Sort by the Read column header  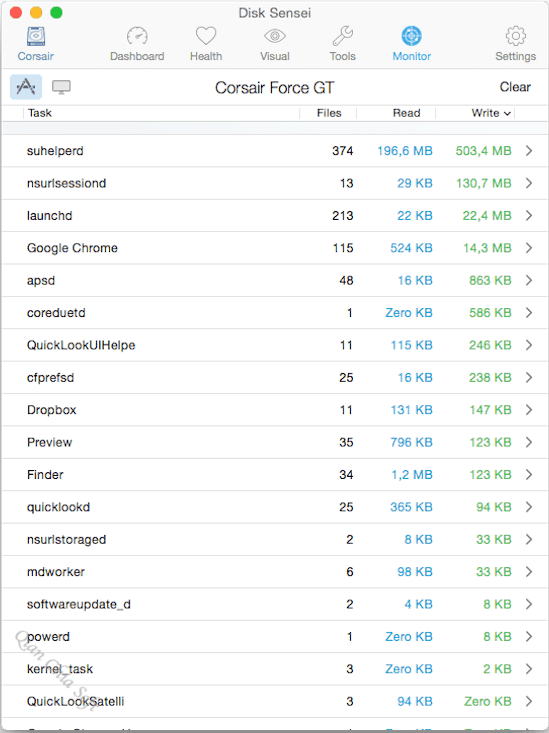pos(406,113)
